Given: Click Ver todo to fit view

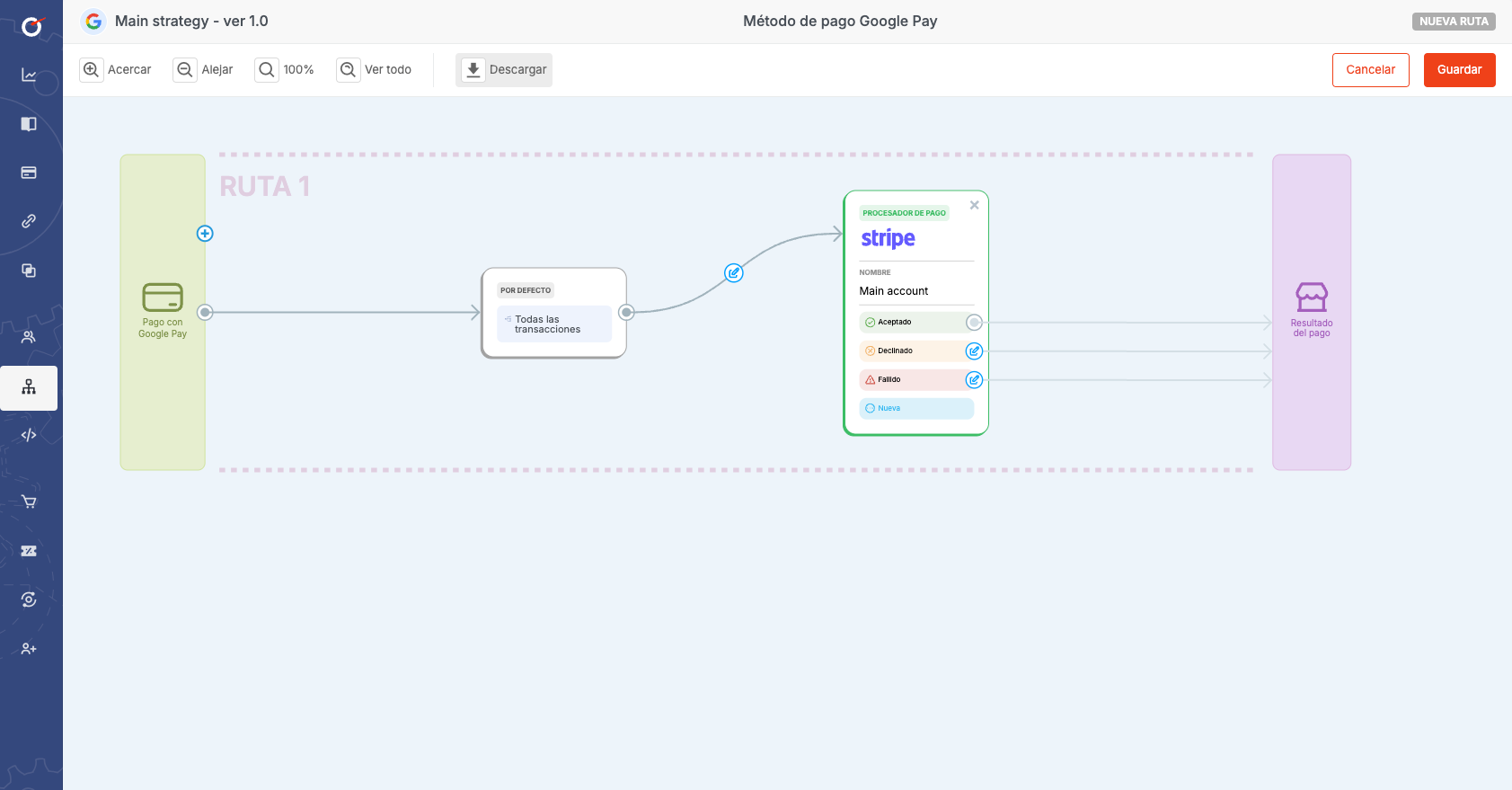Looking at the screenshot, I should tap(375, 69).
